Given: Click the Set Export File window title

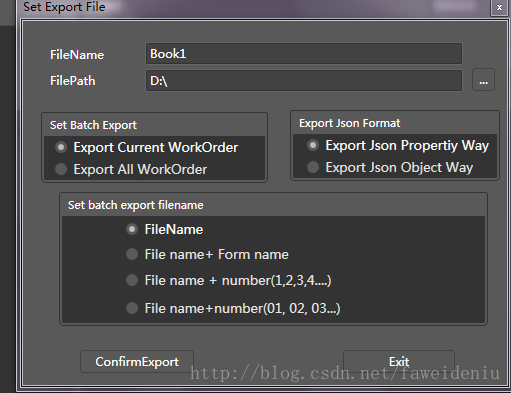Looking at the screenshot, I should click(x=64, y=7).
